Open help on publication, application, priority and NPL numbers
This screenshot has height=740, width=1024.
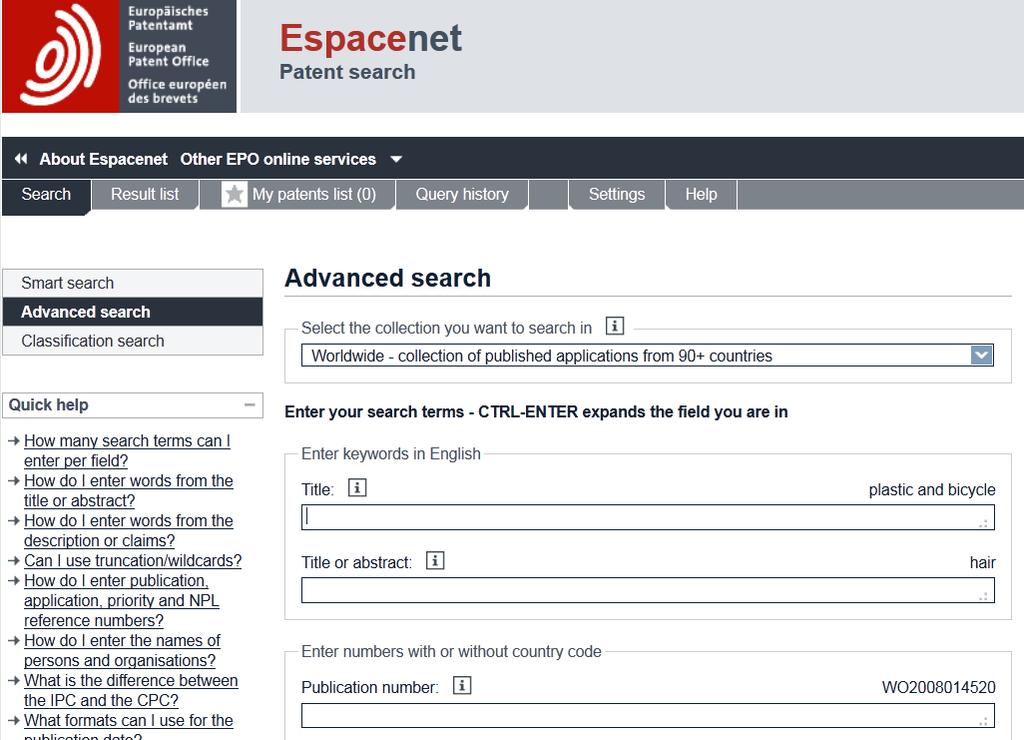pos(121,600)
